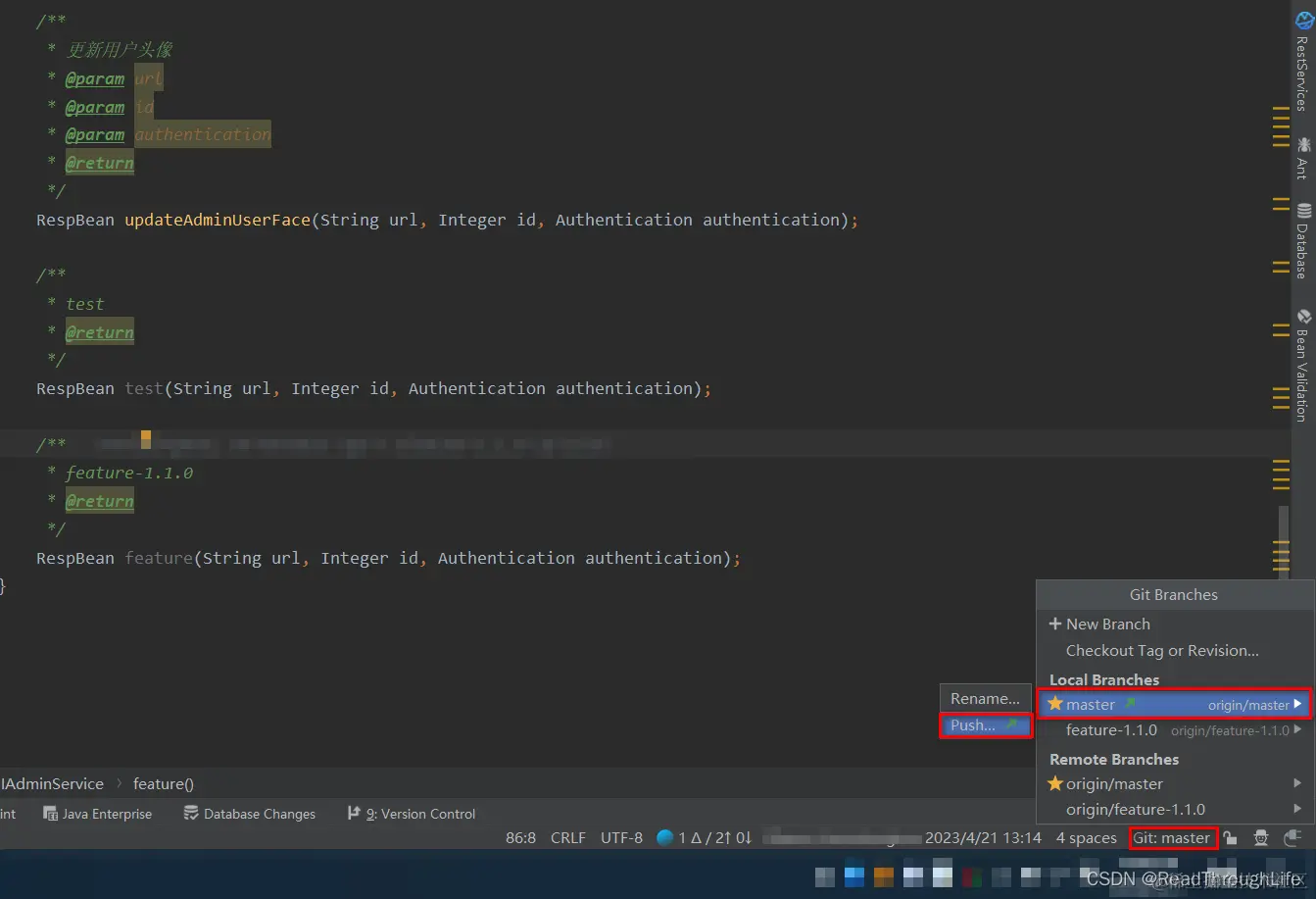Click the 更新用户头像 comment text
This screenshot has height=899, width=1316.
point(120,50)
